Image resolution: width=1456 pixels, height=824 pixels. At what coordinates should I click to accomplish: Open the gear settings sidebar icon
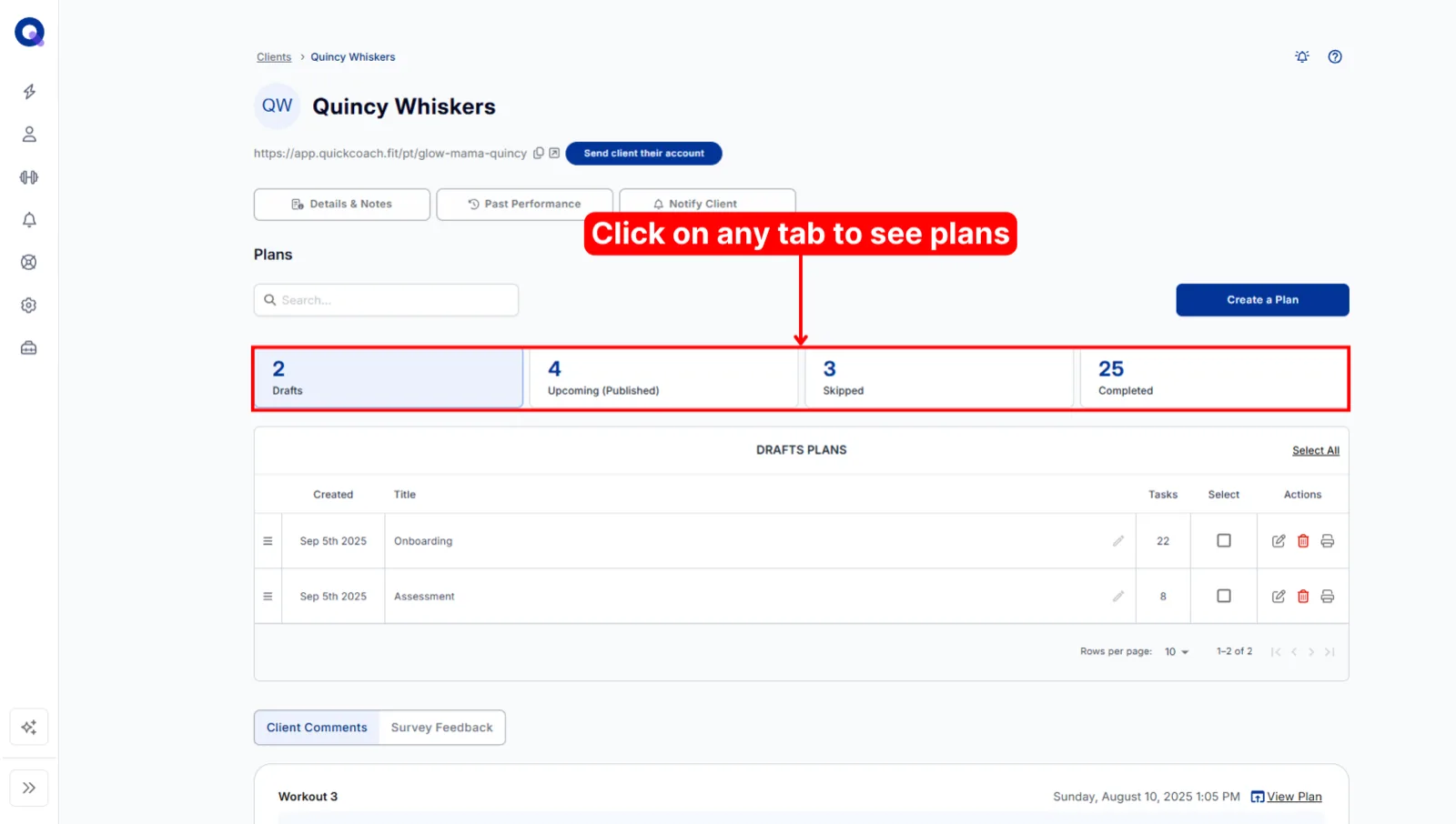[29, 306]
